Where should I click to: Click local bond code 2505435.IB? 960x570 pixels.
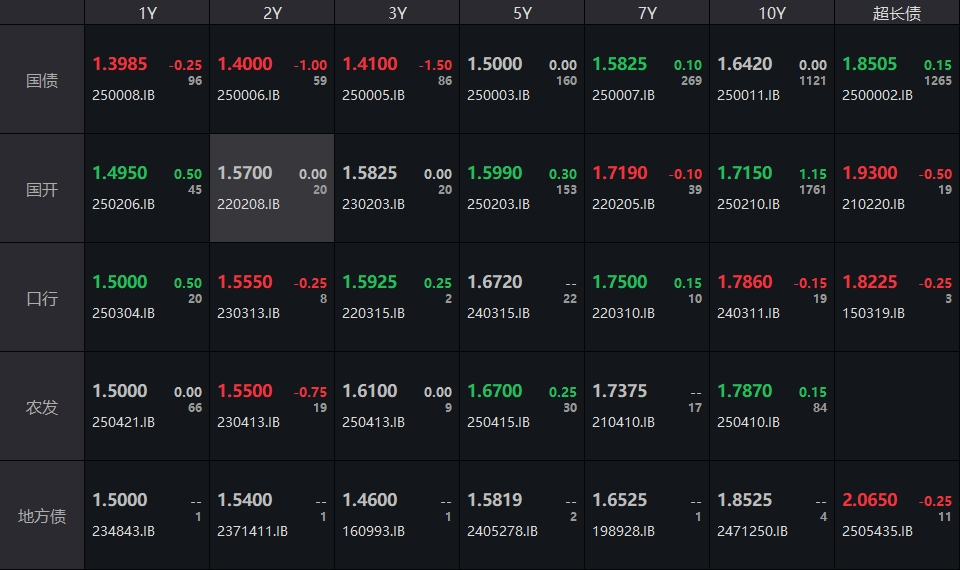tap(878, 531)
